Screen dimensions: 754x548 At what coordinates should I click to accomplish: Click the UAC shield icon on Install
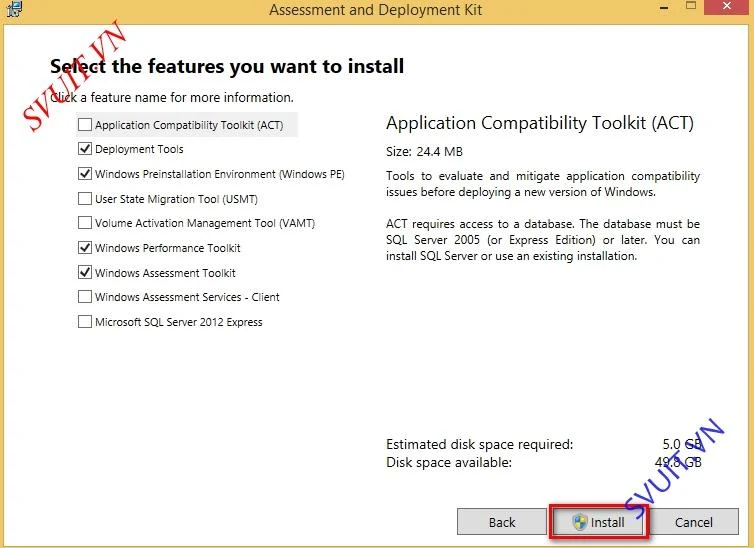580,522
